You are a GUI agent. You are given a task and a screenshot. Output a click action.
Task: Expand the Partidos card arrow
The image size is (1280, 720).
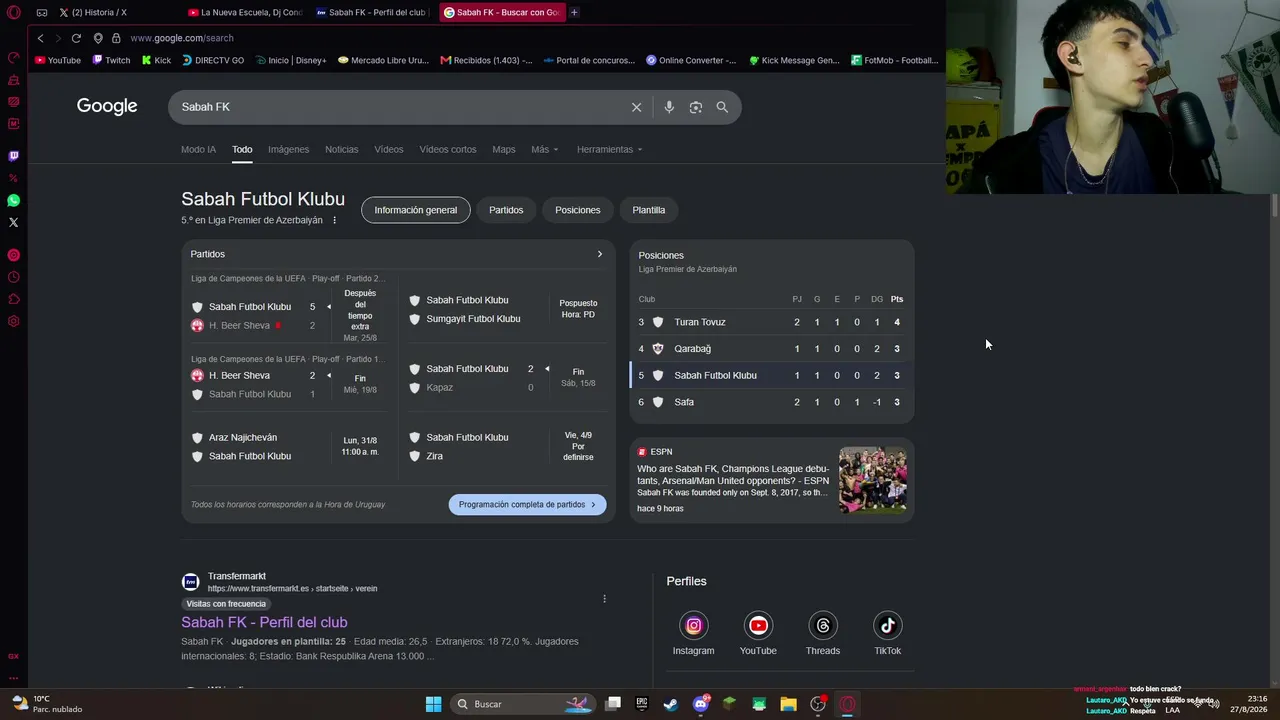click(x=600, y=254)
